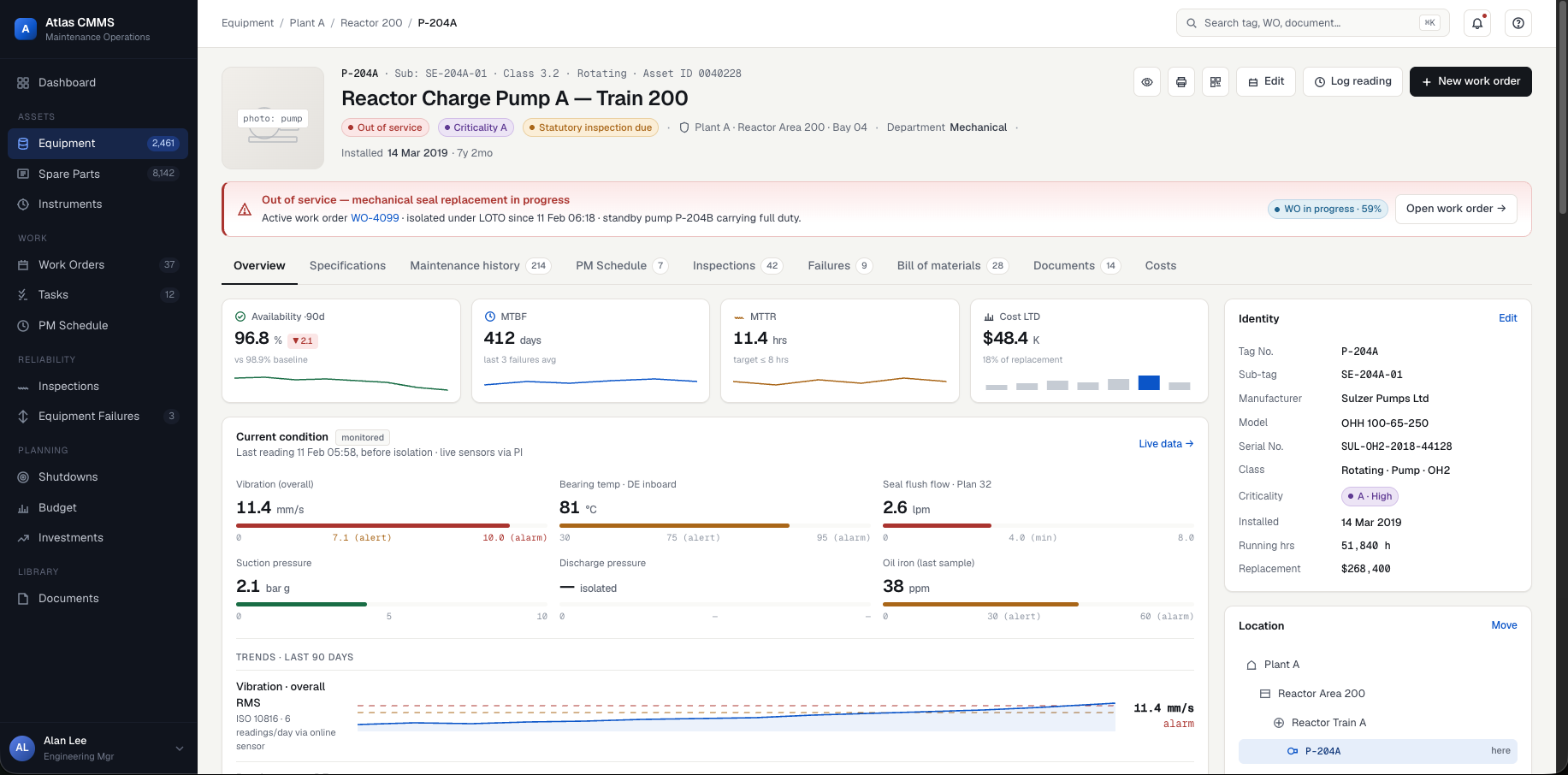
Task: Click the search tag, WO, document field
Action: click(x=1313, y=23)
